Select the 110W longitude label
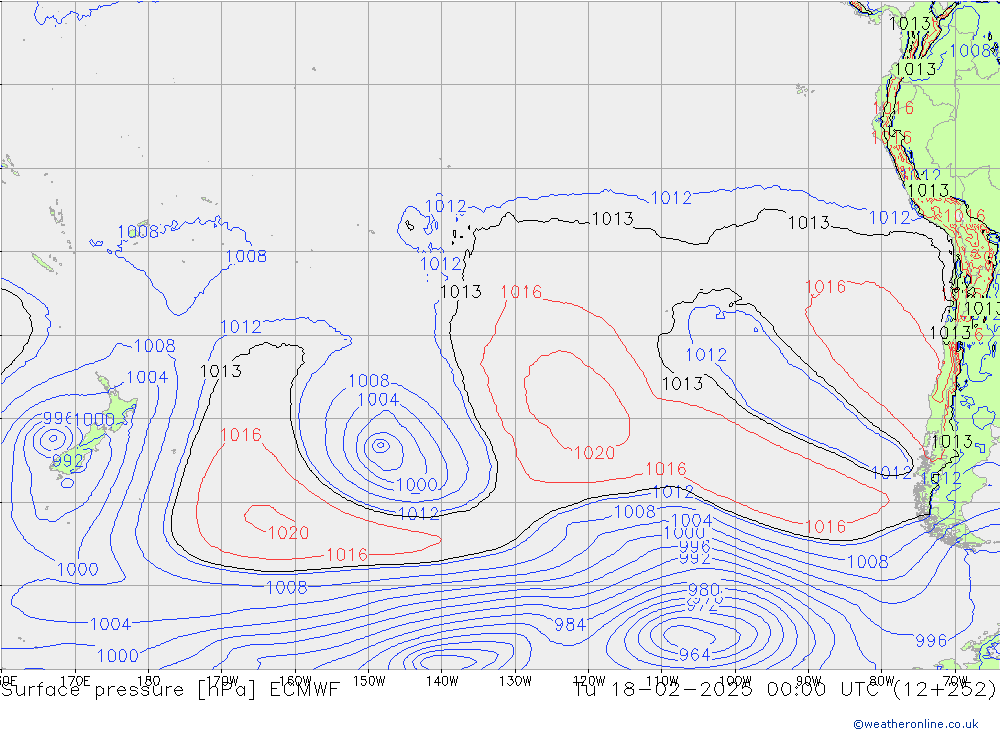 (x=662, y=681)
